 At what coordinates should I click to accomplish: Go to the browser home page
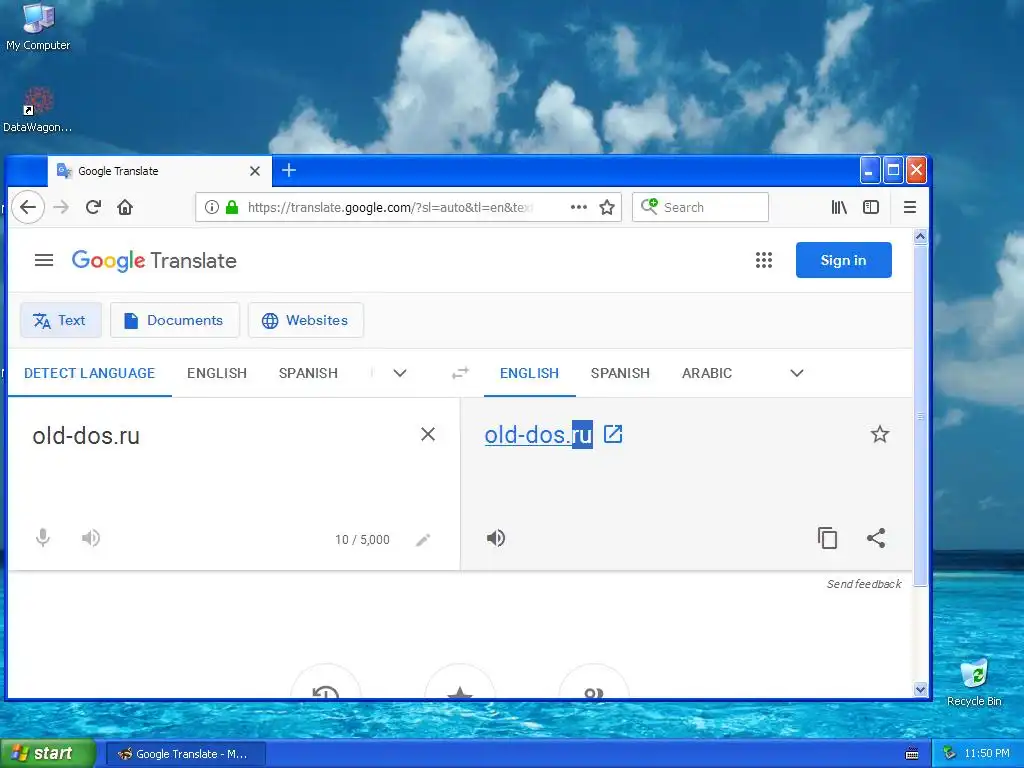click(125, 207)
